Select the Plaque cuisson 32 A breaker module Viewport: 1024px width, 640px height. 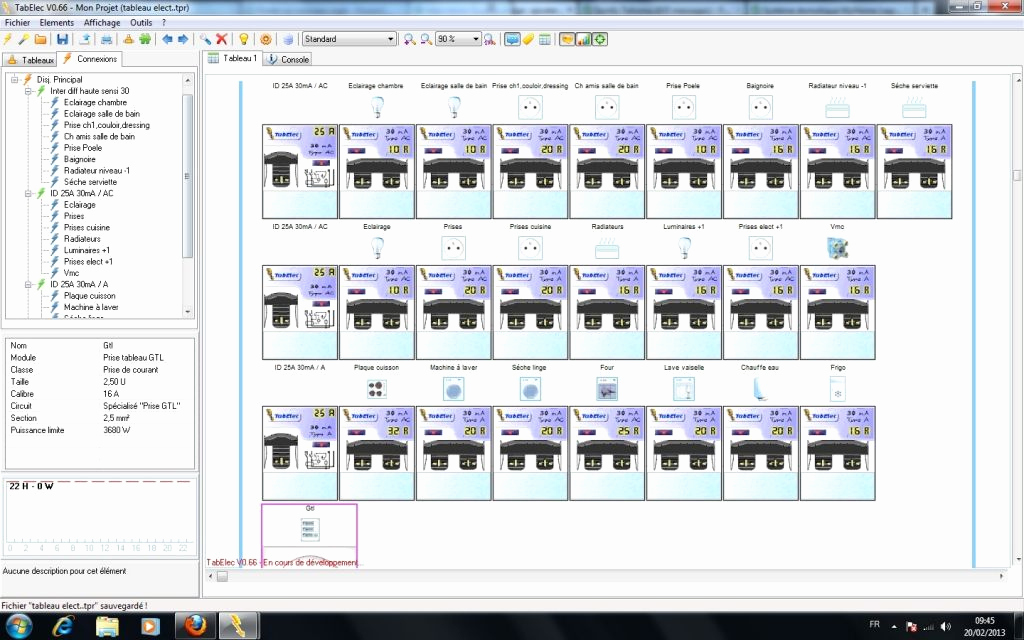[377, 453]
